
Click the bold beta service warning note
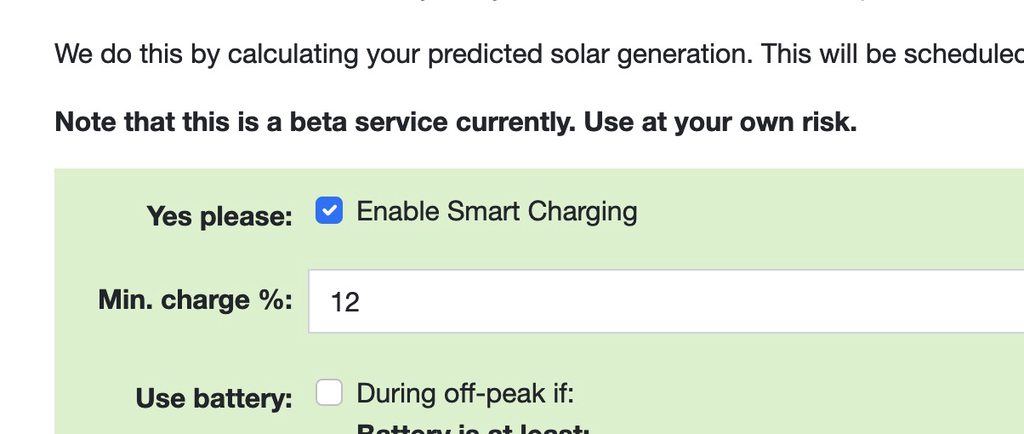click(x=455, y=122)
